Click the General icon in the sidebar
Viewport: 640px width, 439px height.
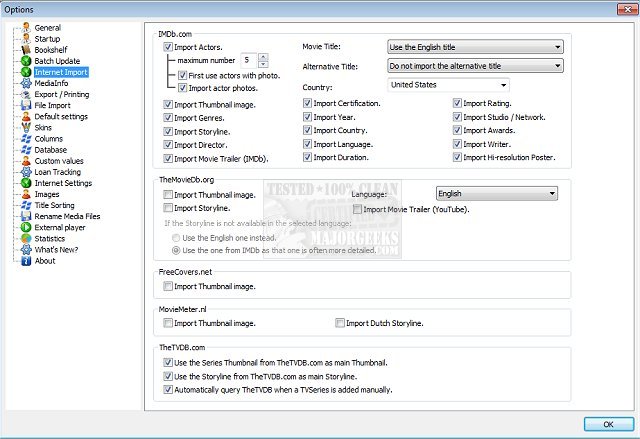point(26,28)
